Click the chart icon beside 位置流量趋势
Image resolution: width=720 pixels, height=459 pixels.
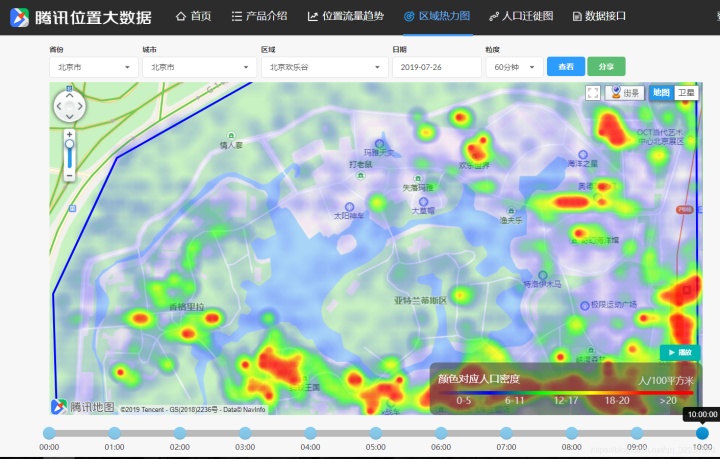tap(313, 17)
